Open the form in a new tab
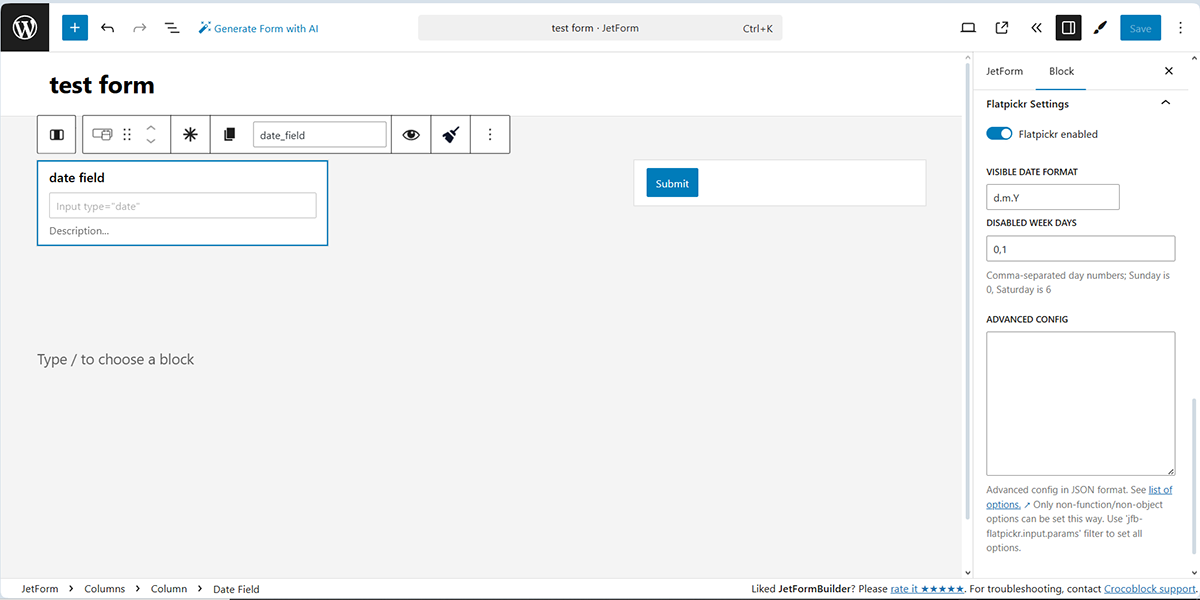 pos(1002,28)
